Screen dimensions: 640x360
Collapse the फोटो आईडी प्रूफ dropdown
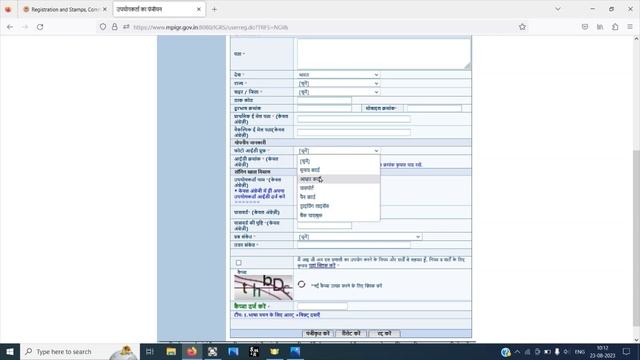[x=338, y=151]
